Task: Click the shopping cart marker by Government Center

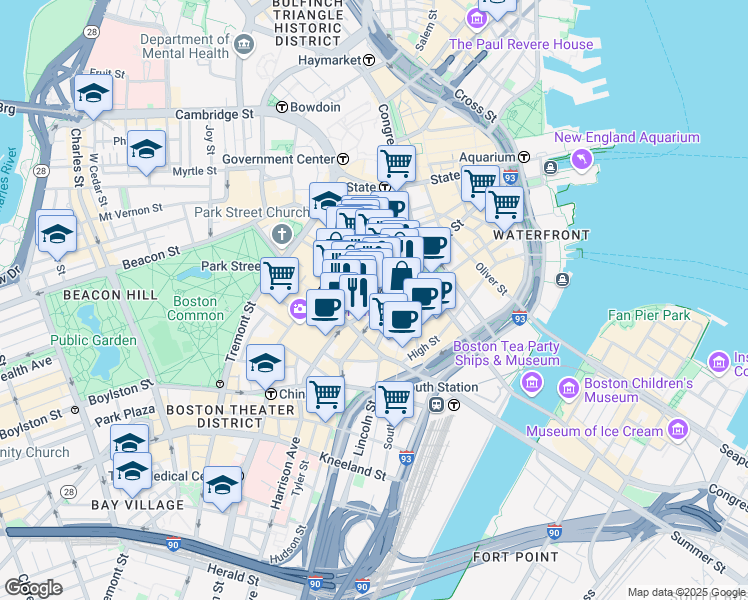Action: [x=396, y=168]
